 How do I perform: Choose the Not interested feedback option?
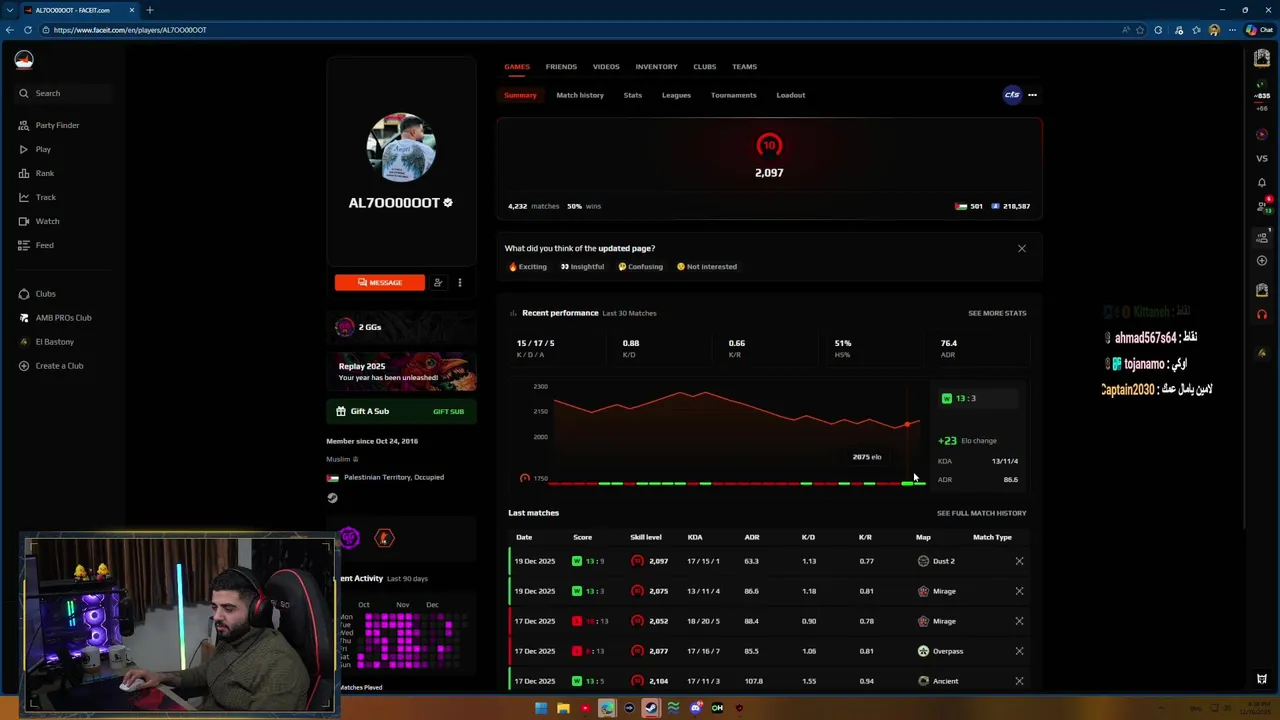pos(707,267)
